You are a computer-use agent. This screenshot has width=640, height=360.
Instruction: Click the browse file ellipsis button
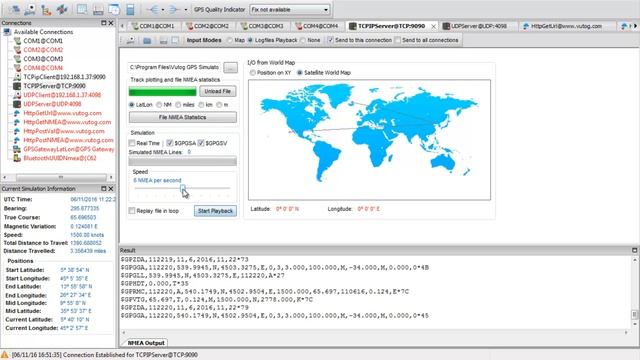tap(230, 67)
